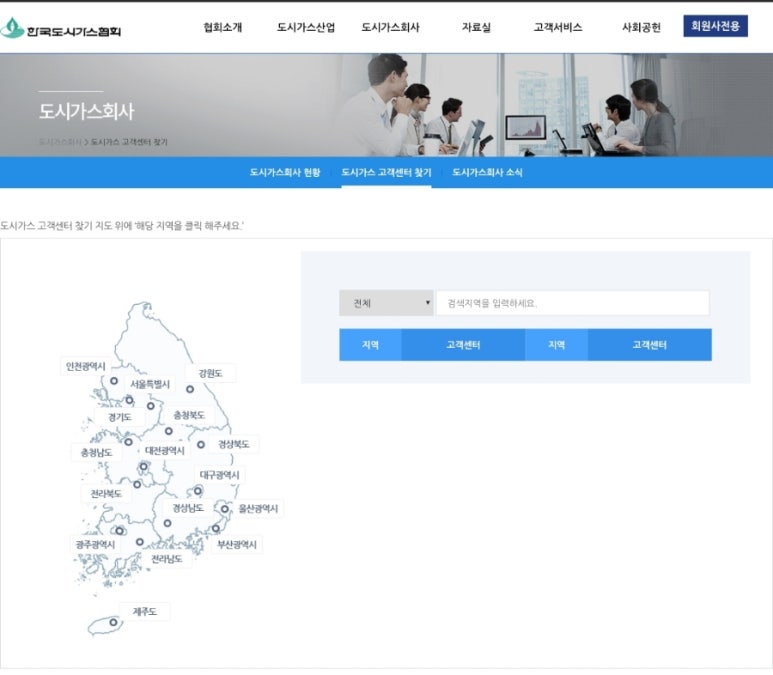The image size is (773, 675).
Task: Click the 전라남도 map label
Action: (167, 559)
